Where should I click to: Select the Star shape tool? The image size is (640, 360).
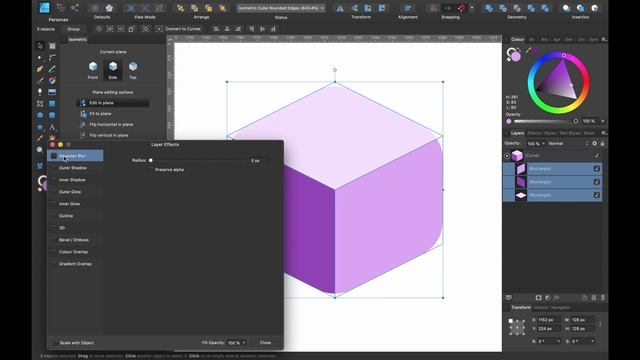tap(40, 127)
